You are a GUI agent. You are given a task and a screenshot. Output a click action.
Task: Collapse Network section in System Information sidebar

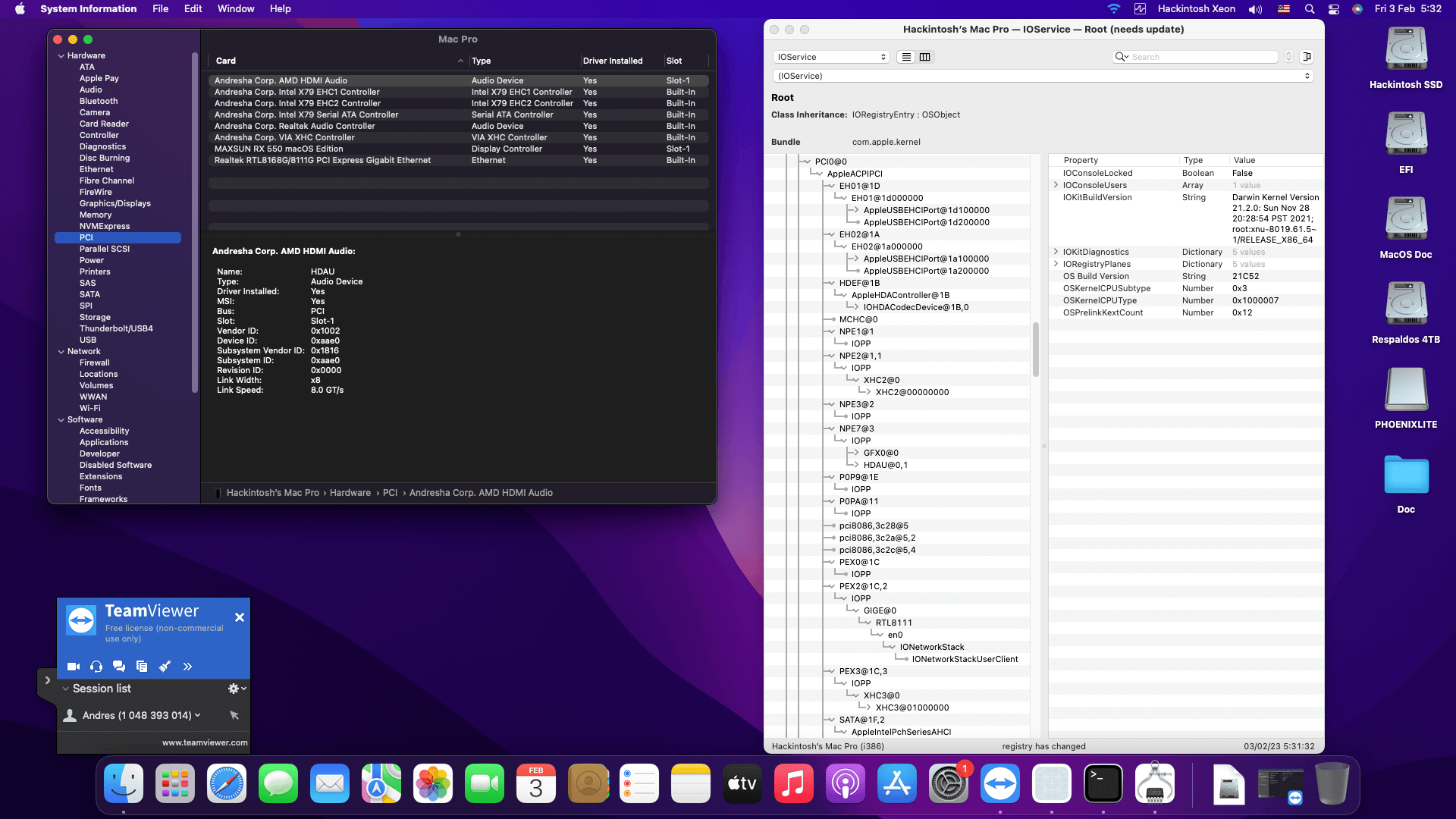point(61,351)
